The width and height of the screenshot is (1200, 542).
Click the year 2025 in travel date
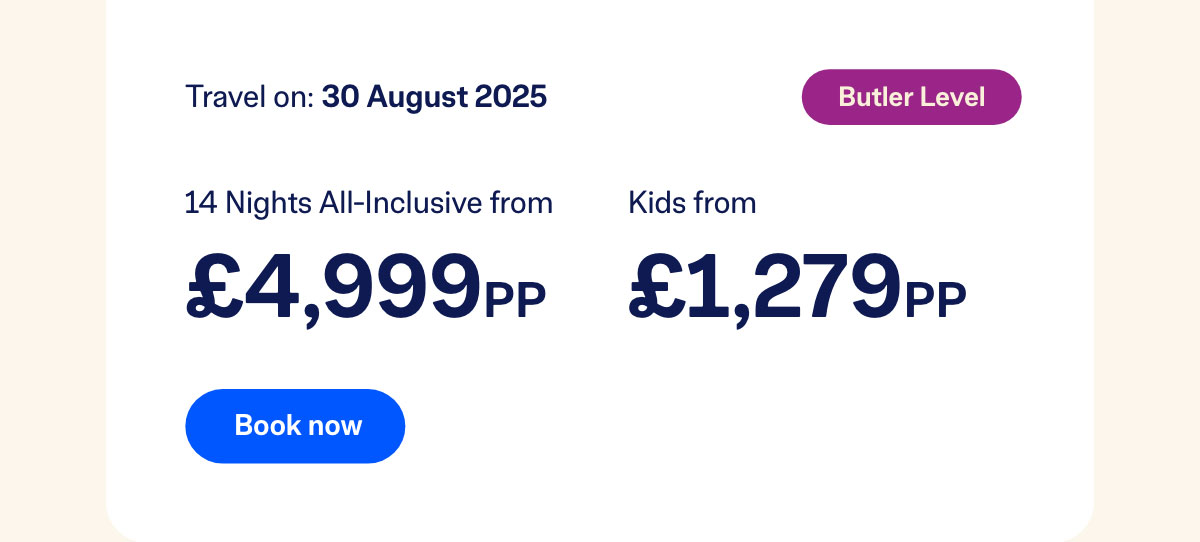[x=511, y=97]
